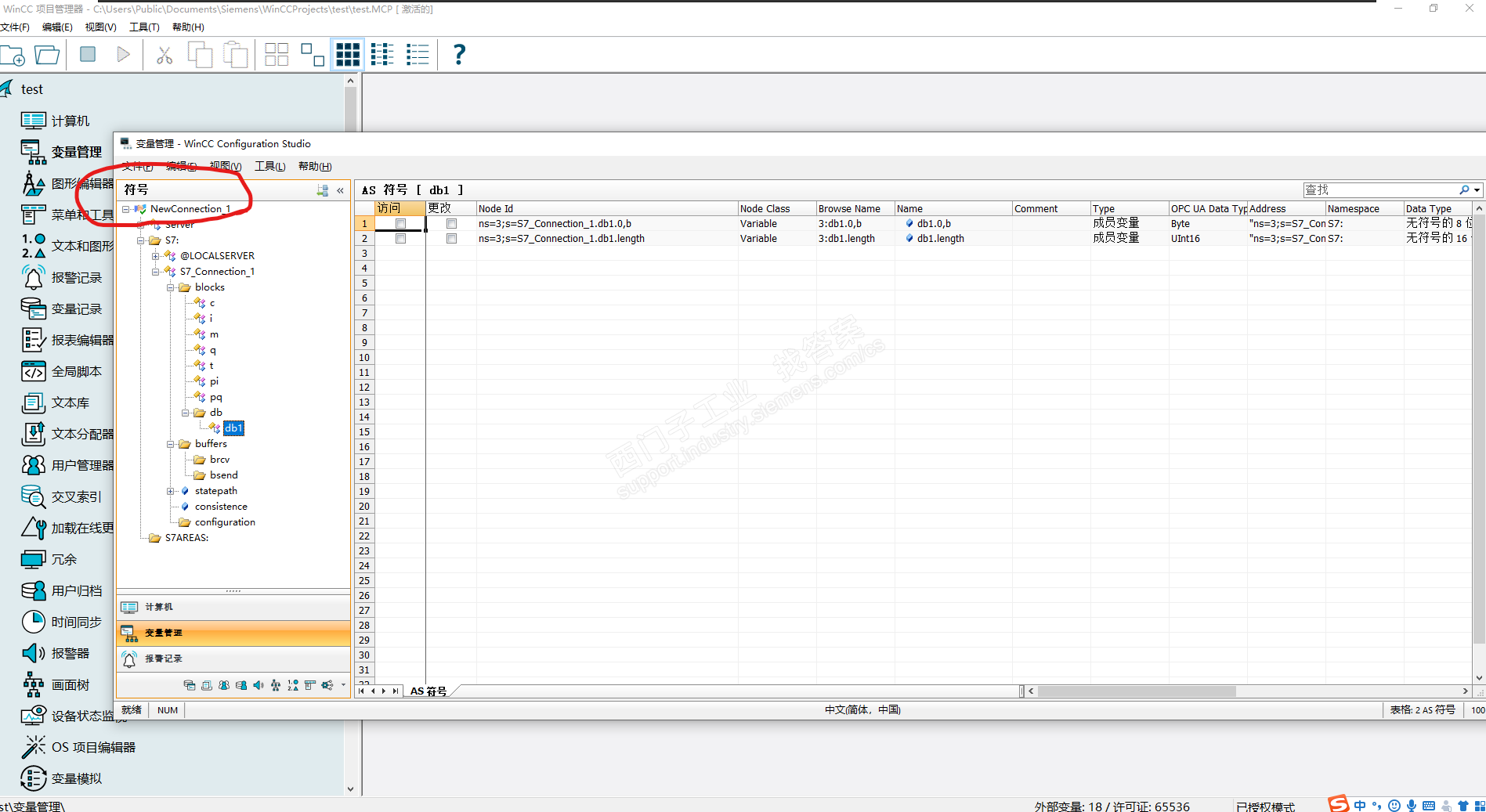Select 变量管理 in navigation bar
This screenshot has width=1486, height=812.
point(233,633)
